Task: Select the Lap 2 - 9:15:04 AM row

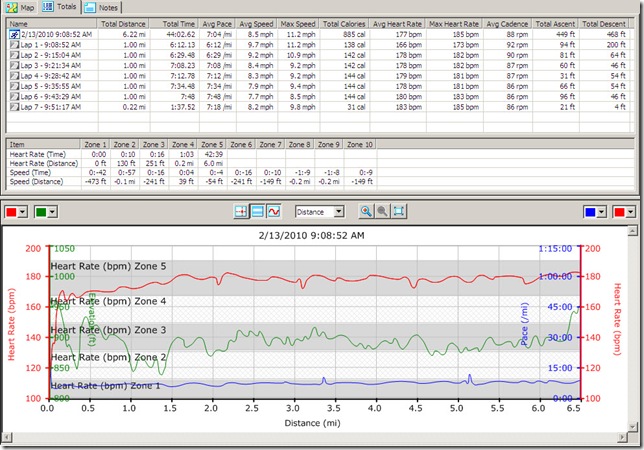Action: pos(318,55)
